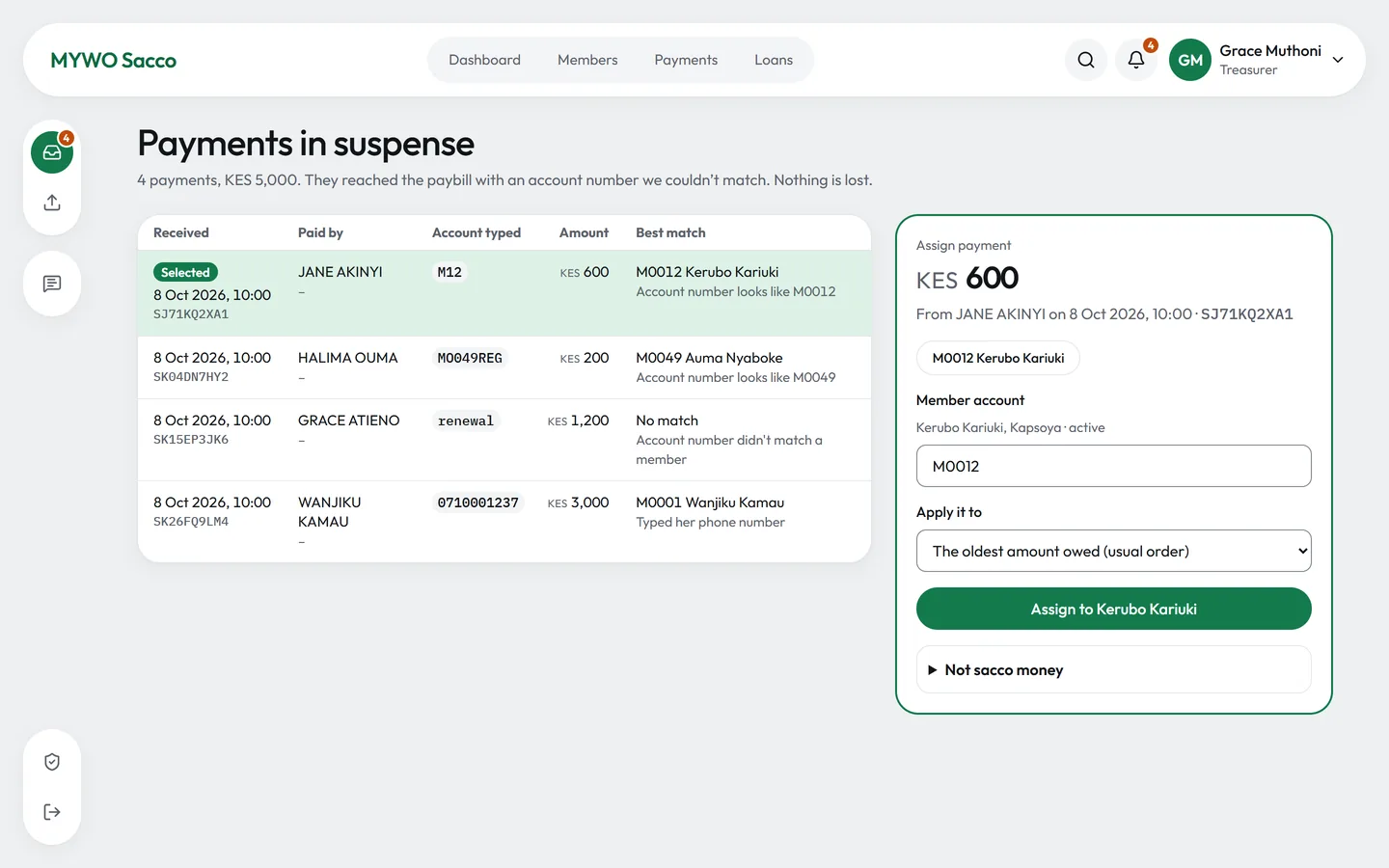Click the Paid by column header
This screenshot has width=1389, height=868.
[320, 232]
